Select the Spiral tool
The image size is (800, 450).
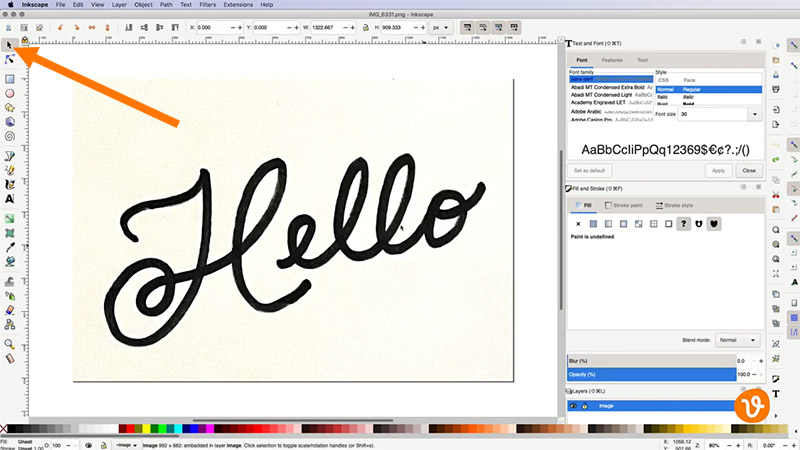pyautogui.click(x=9, y=136)
